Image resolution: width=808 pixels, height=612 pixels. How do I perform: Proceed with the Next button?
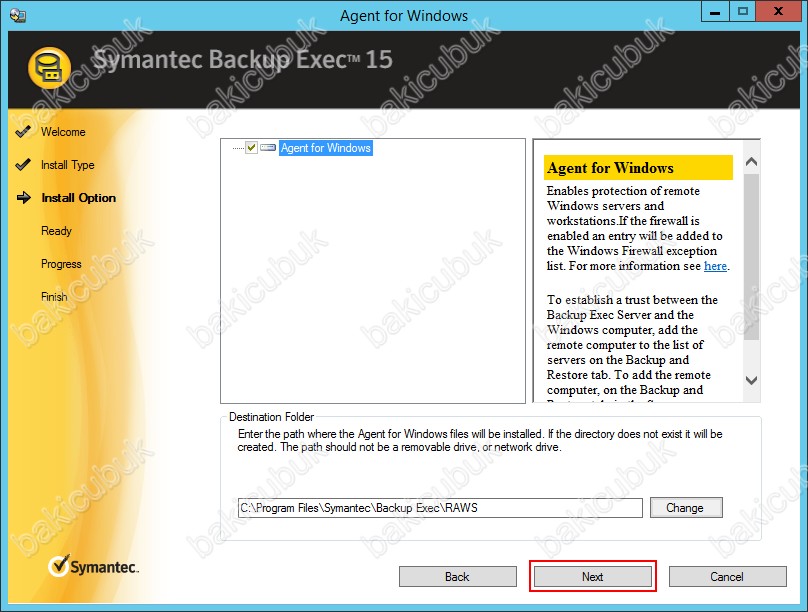tap(593, 576)
